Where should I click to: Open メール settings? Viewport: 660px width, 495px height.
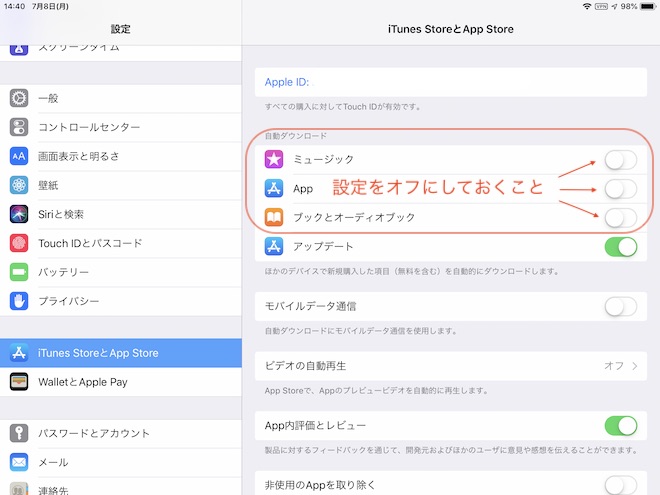121,462
